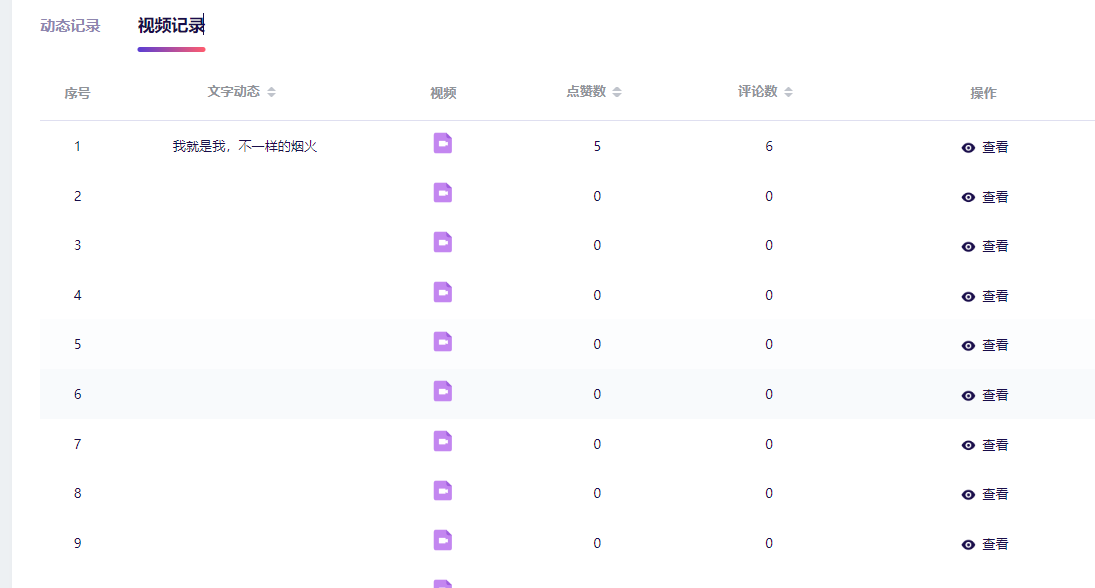Click the 查看 link in row 2
Screen dimensions: 1095x588
995,197
